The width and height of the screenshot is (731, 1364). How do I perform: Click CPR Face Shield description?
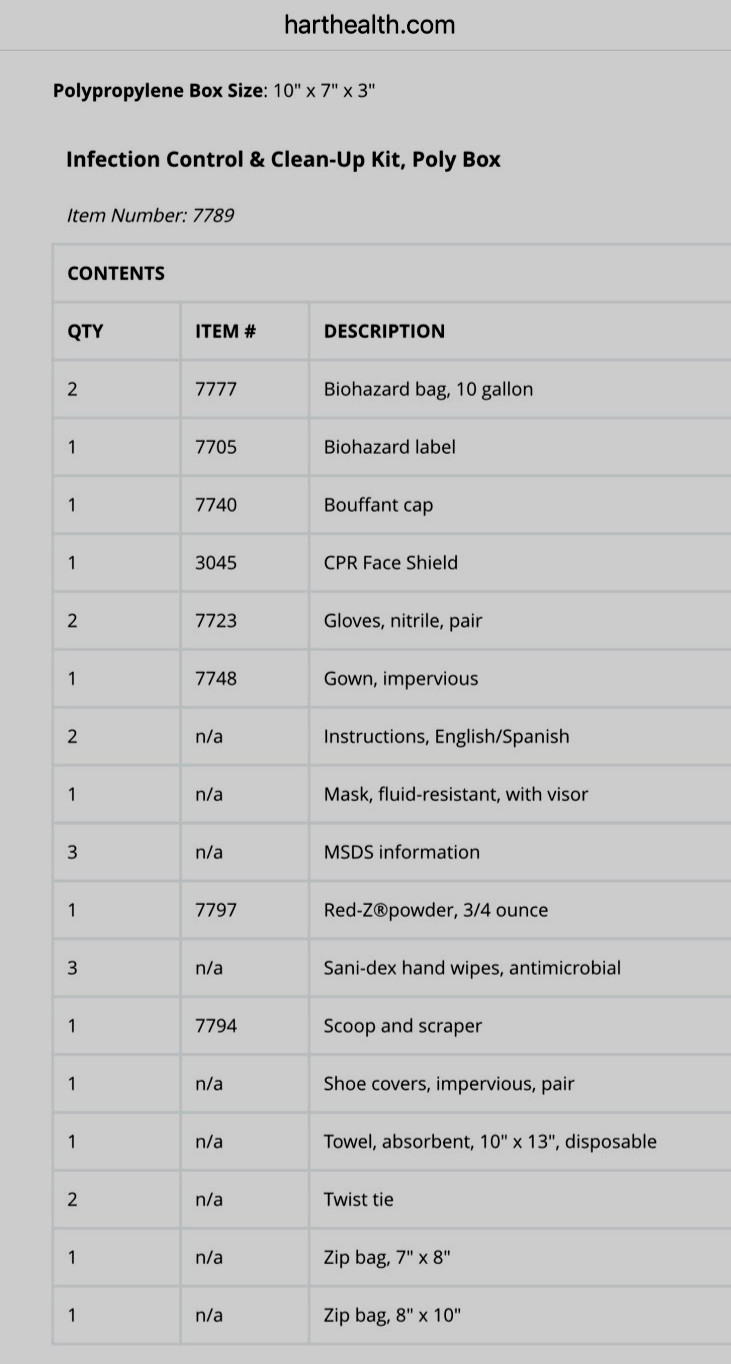pyautogui.click(x=390, y=563)
